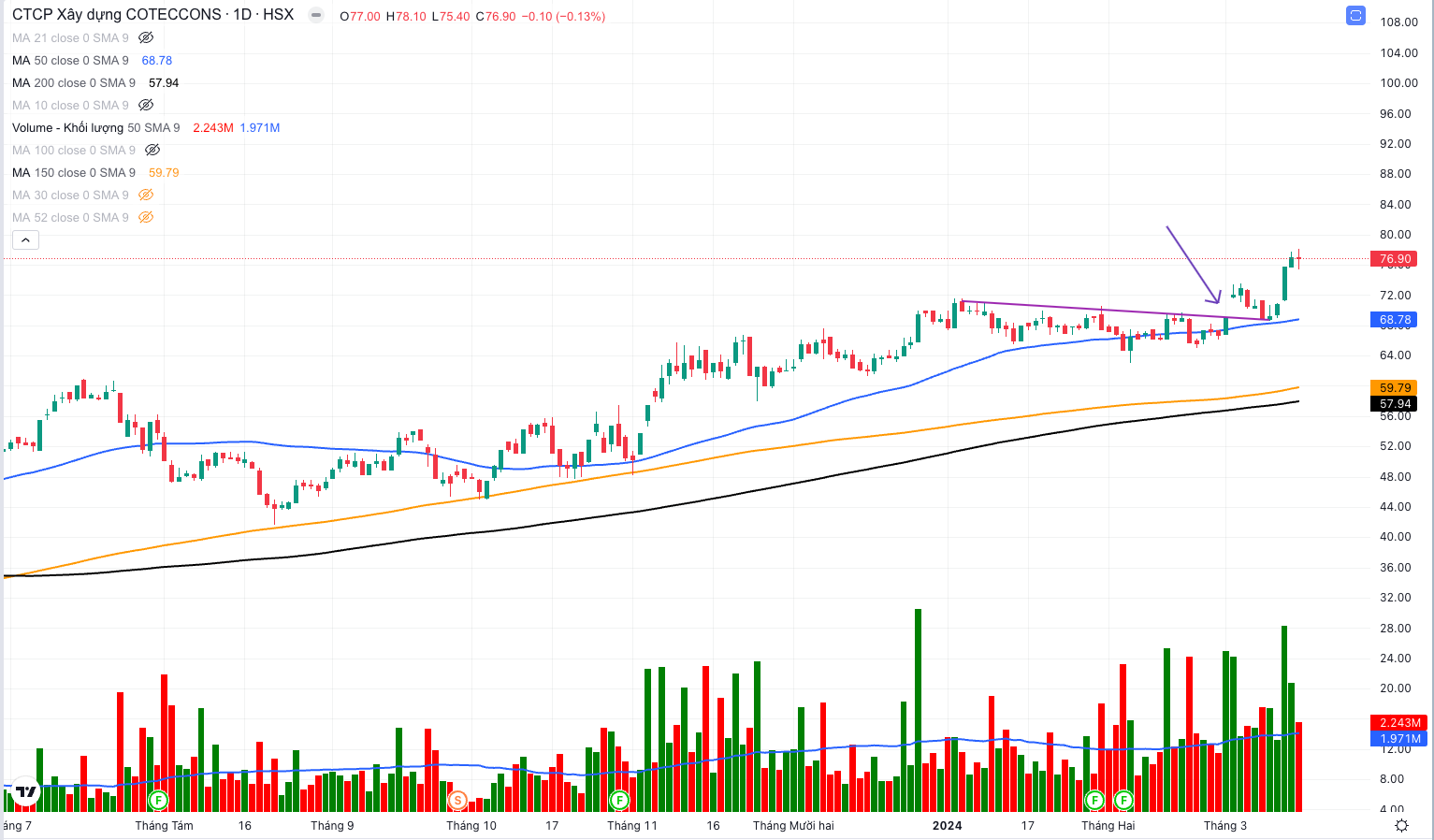
Task: Click the Tháng Mười hai time axis label
Action: tap(793, 826)
